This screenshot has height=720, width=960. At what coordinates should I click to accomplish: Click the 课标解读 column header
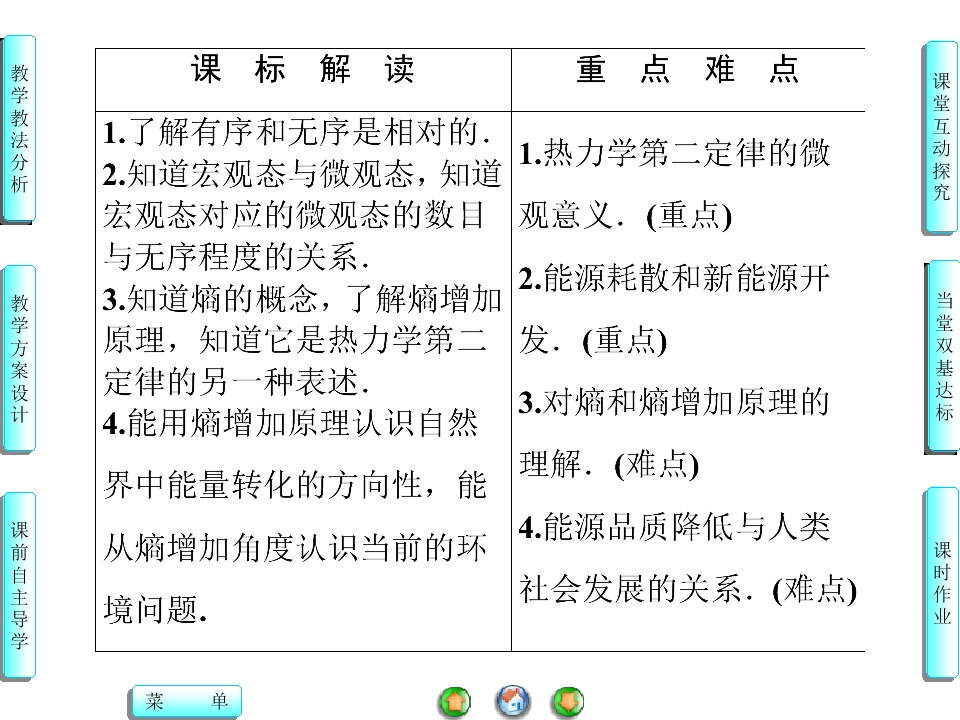tap(303, 69)
